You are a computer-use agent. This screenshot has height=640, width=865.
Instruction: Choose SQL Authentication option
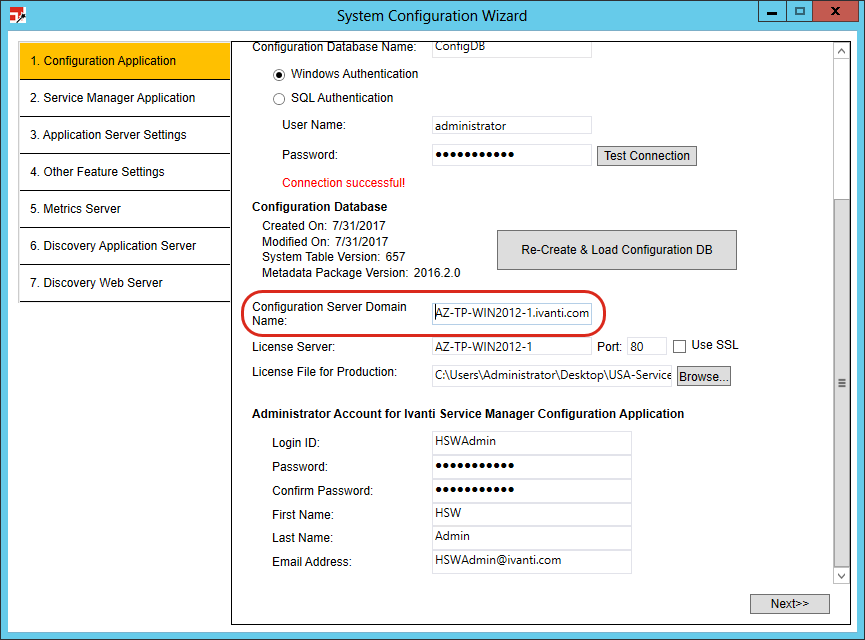coord(279,99)
